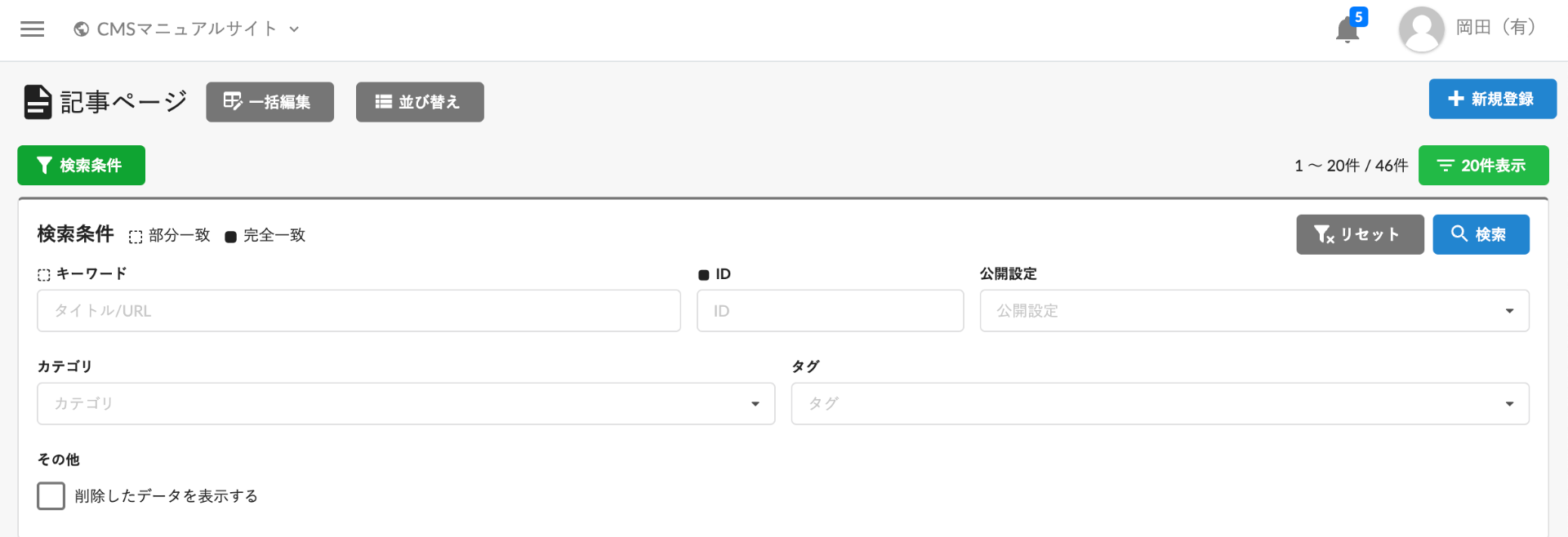Click the magnifier icon on 検索 button
This screenshot has height=537, width=1568.
(1459, 234)
